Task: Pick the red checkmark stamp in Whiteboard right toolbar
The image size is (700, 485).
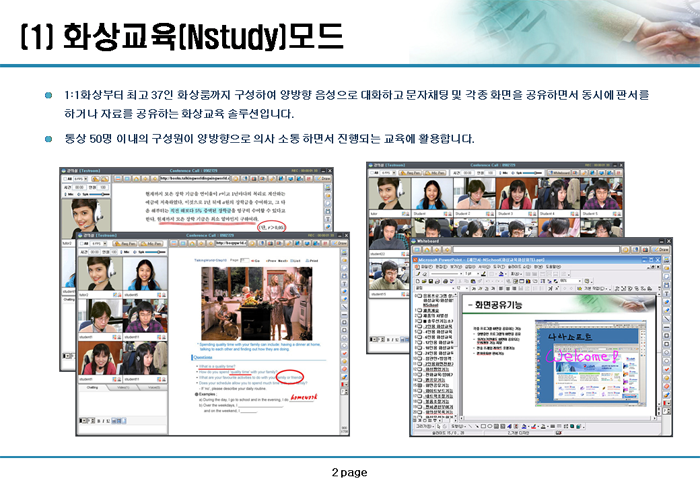Action: click(667, 369)
